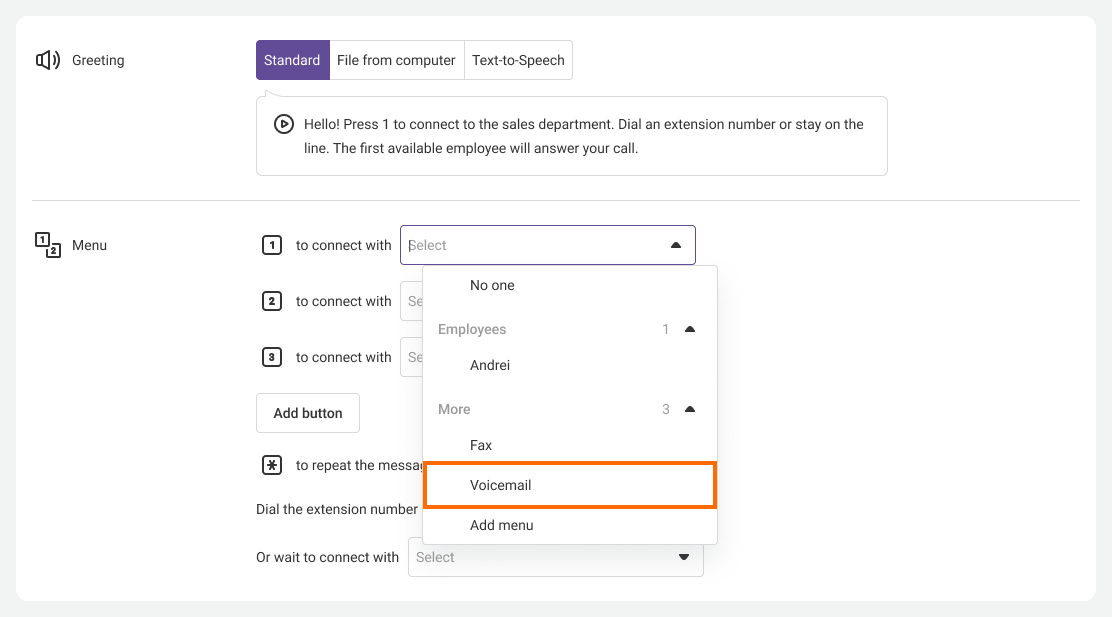Collapse the More group arrow
The height and width of the screenshot is (617, 1112).
tap(689, 409)
